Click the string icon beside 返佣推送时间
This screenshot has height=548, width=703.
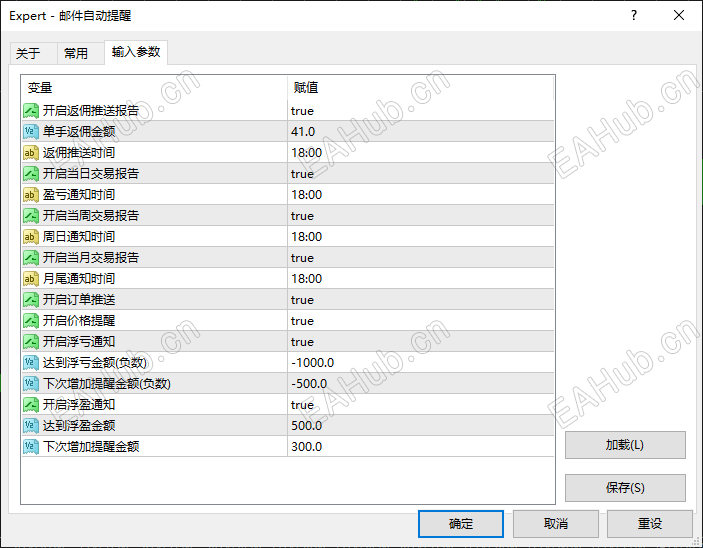coord(31,153)
